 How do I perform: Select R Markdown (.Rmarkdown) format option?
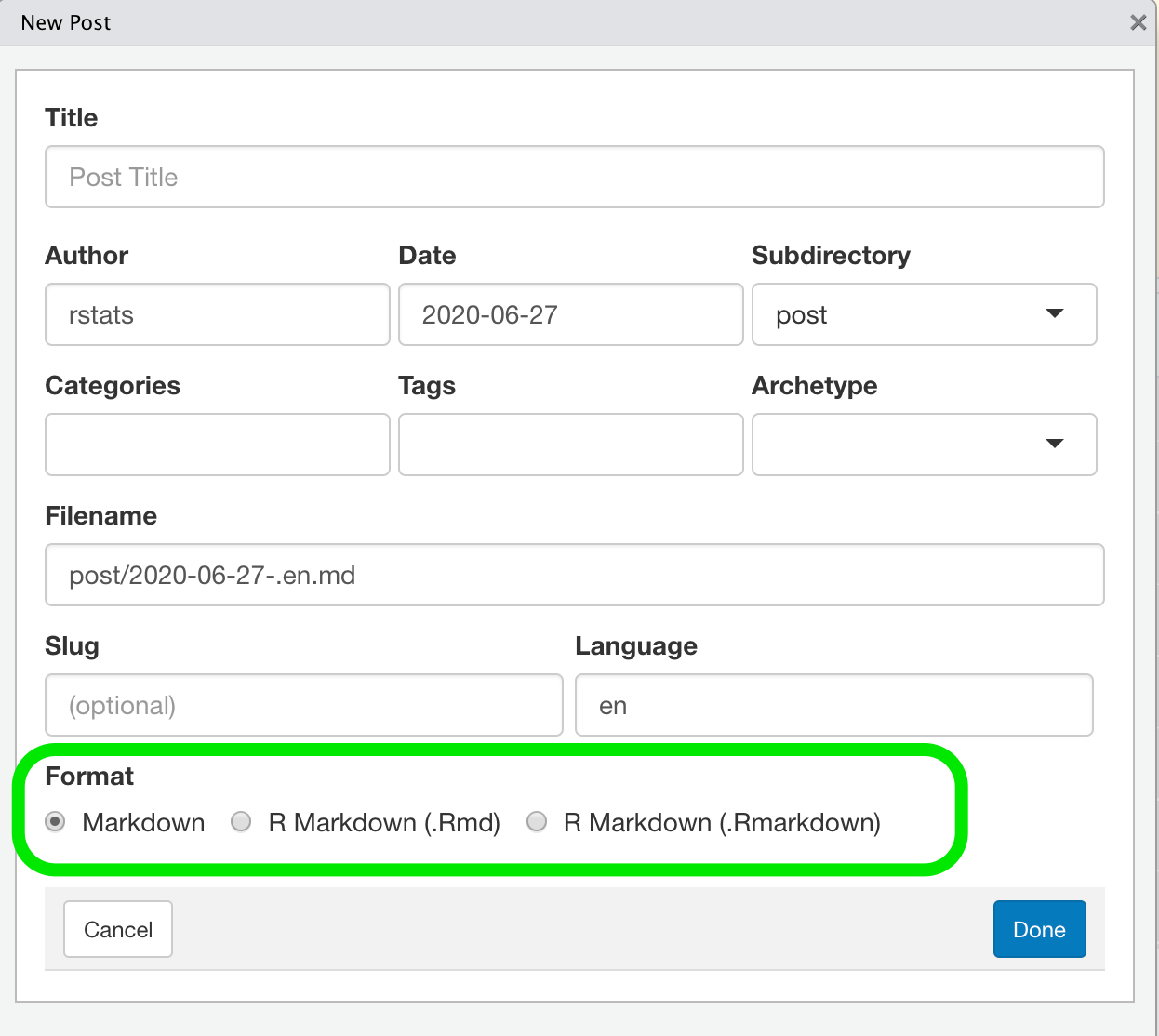coord(537,821)
